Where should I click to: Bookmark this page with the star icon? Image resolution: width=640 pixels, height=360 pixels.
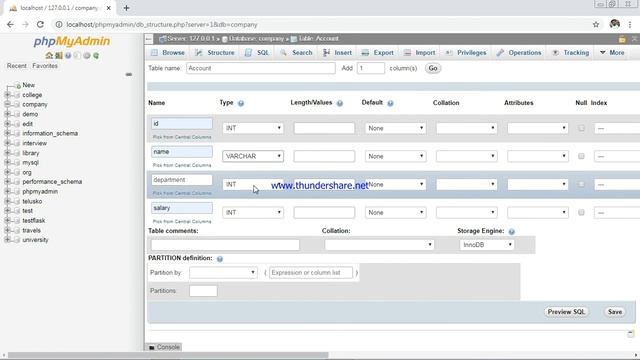point(596,24)
